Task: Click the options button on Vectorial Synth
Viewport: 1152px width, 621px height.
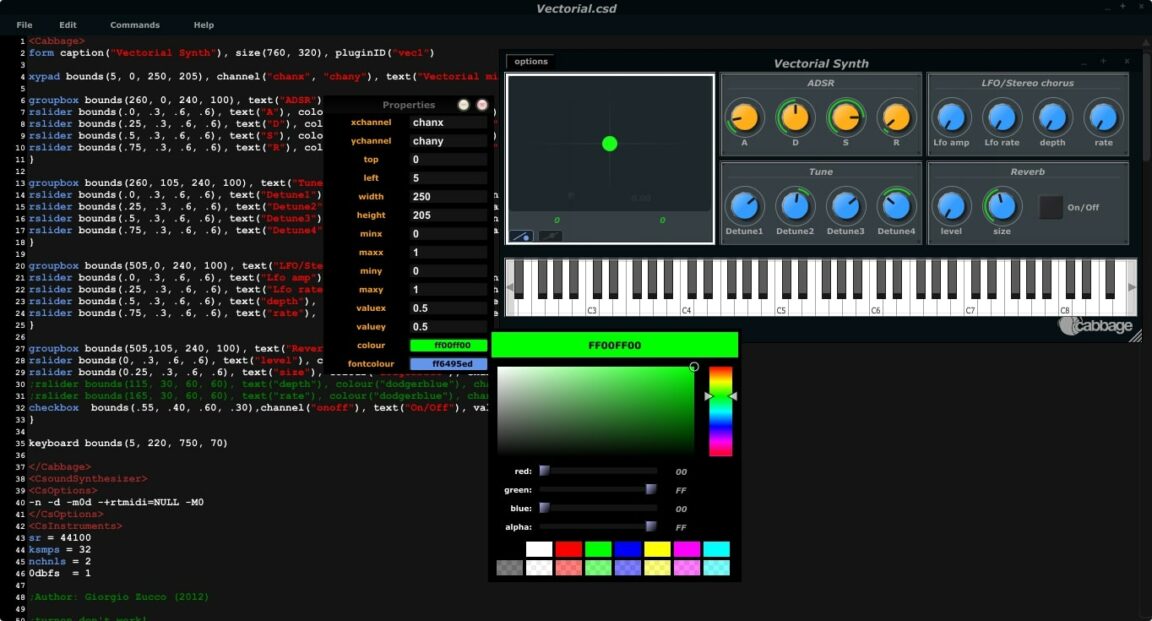Action: point(529,61)
